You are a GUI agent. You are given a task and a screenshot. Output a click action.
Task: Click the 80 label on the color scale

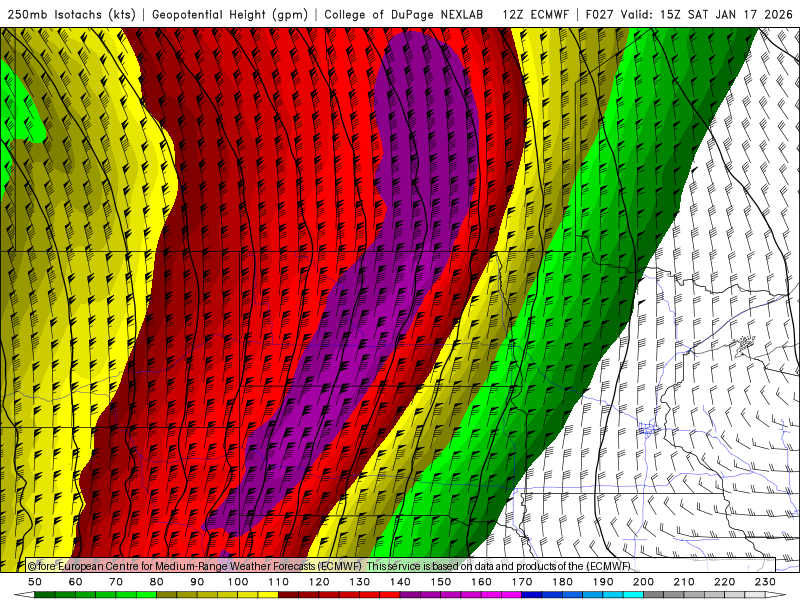(157, 582)
